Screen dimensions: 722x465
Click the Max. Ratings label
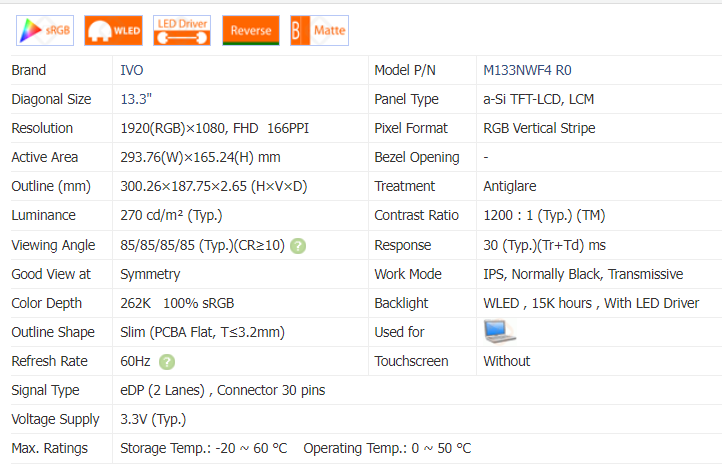(x=49, y=448)
